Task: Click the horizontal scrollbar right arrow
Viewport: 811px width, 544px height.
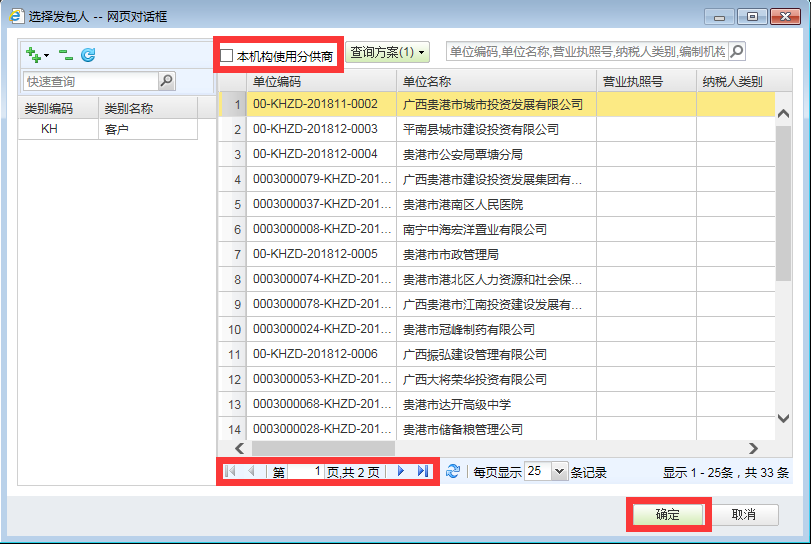Action: pos(753,448)
